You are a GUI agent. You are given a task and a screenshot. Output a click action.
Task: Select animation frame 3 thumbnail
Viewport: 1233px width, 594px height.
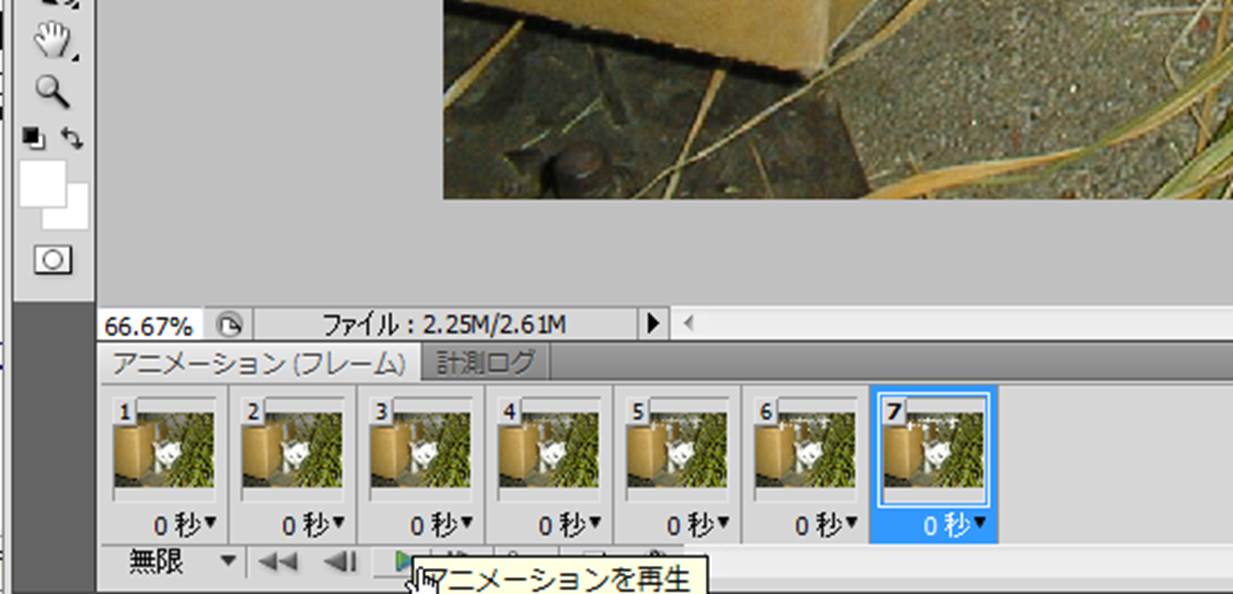421,449
